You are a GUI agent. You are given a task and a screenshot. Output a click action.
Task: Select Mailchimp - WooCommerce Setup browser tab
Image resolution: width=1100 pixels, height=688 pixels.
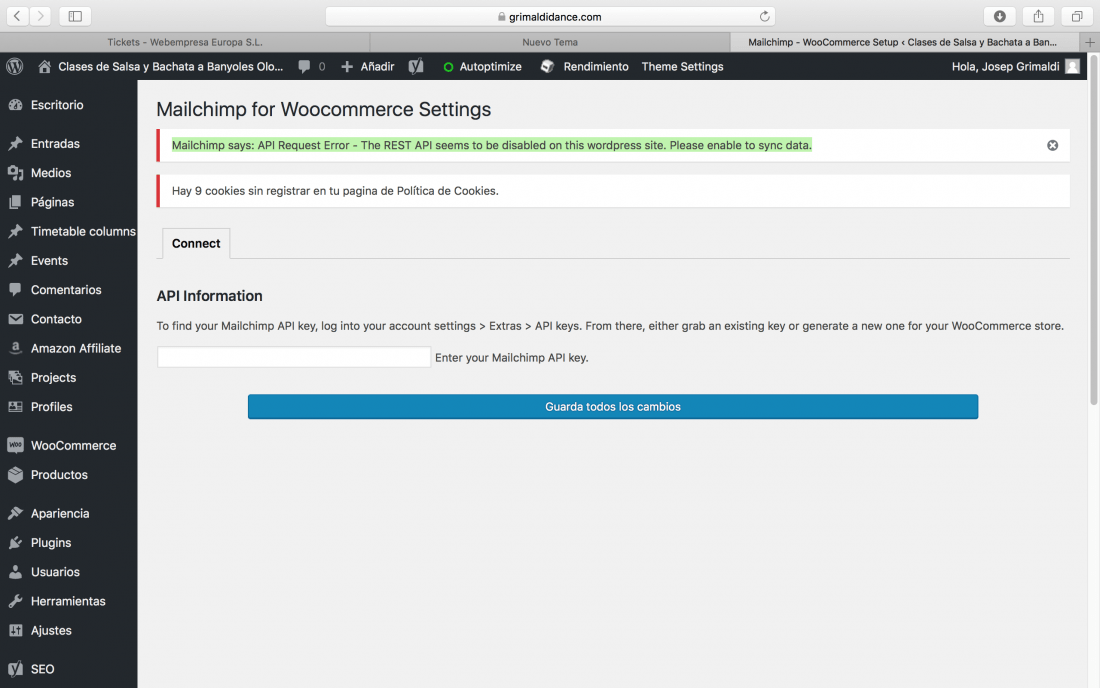[x=902, y=42]
